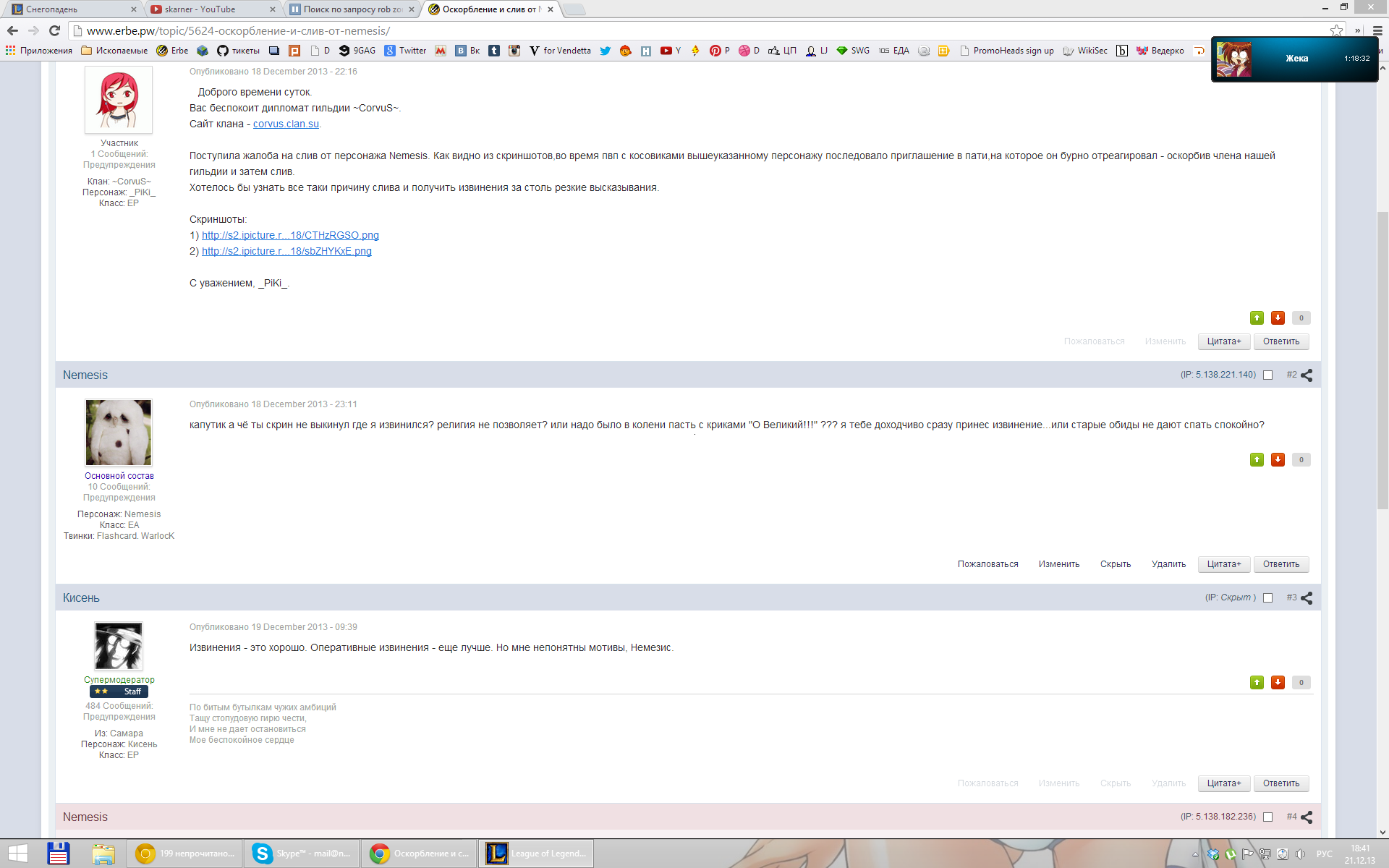Open Skype window from taskbar
The image size is (1389, 868).
pyautogui.click(x=302, y=854)
